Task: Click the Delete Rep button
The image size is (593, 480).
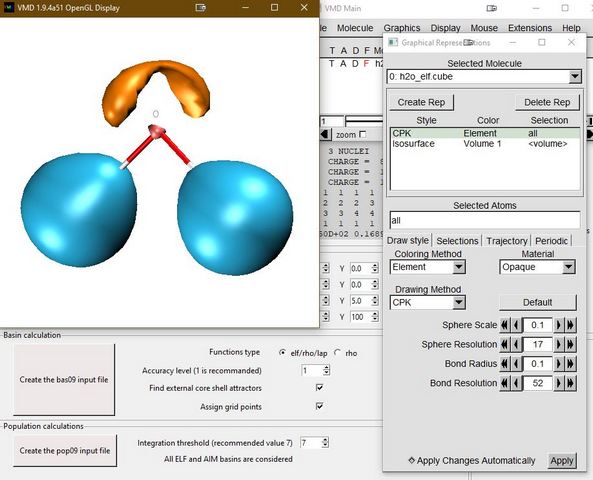Action: tap(547, 103)
